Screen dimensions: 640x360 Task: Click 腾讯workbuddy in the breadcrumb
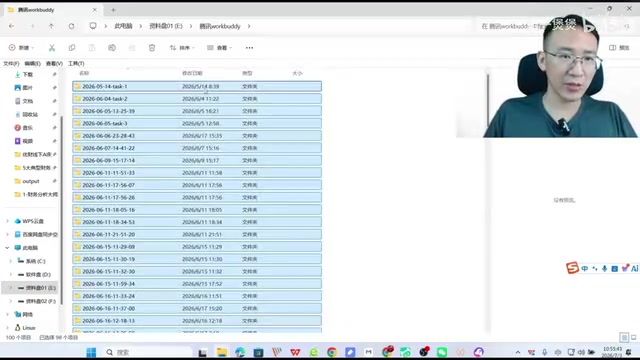(220, 26)
